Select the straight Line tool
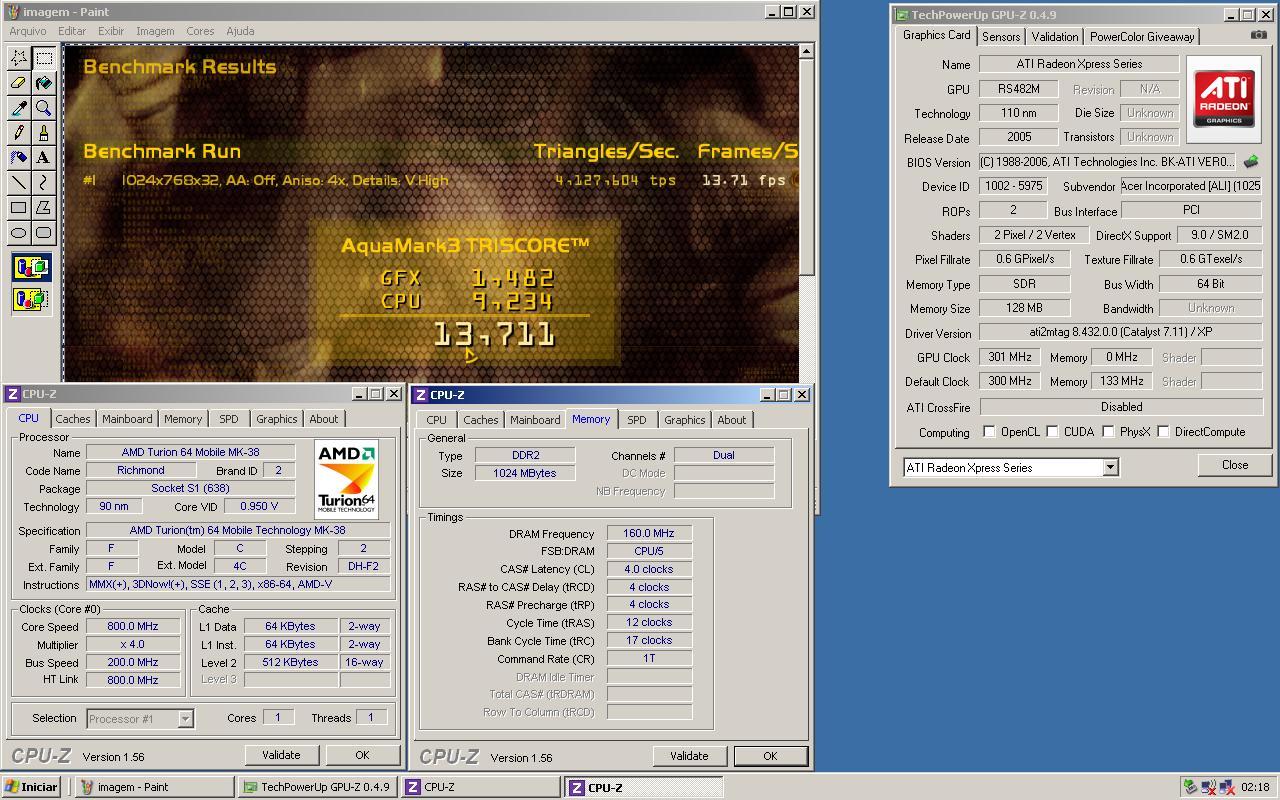This screenshot has width=1280, height=800. pyautogui.click(x=19, y=183)
